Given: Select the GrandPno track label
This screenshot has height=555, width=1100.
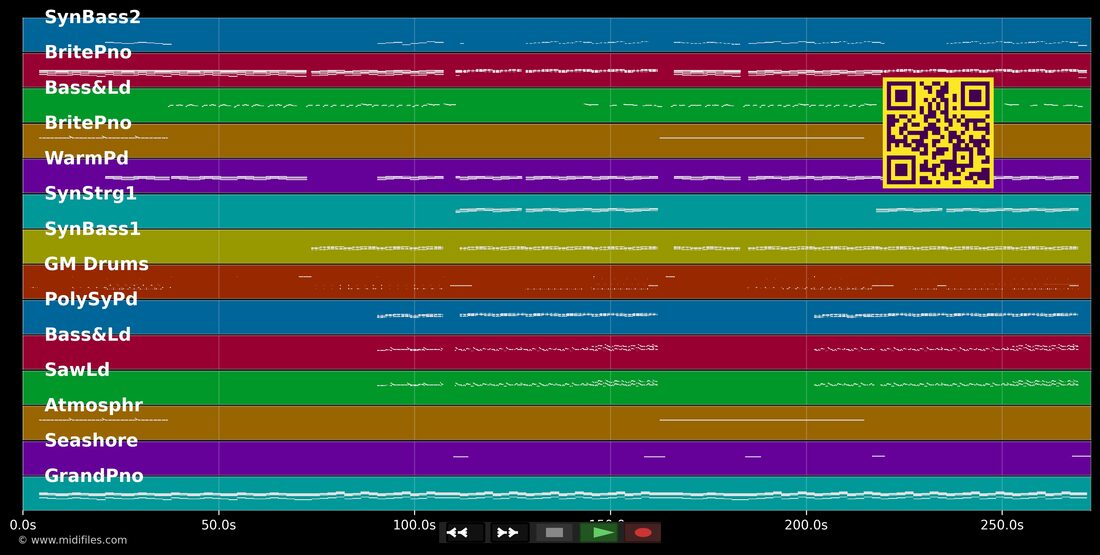Looking at the screenshot, I should point(94,475).
